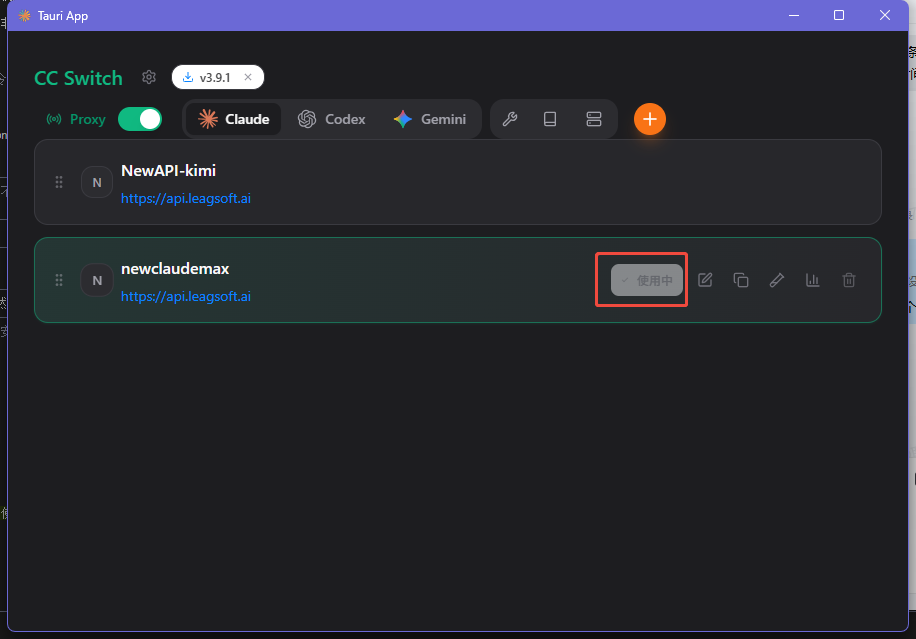Open the newclaudemax api.leagsoft.ai link
This screenshot has width=916, height=639.
pyautogui.click(x=186, y=297)
